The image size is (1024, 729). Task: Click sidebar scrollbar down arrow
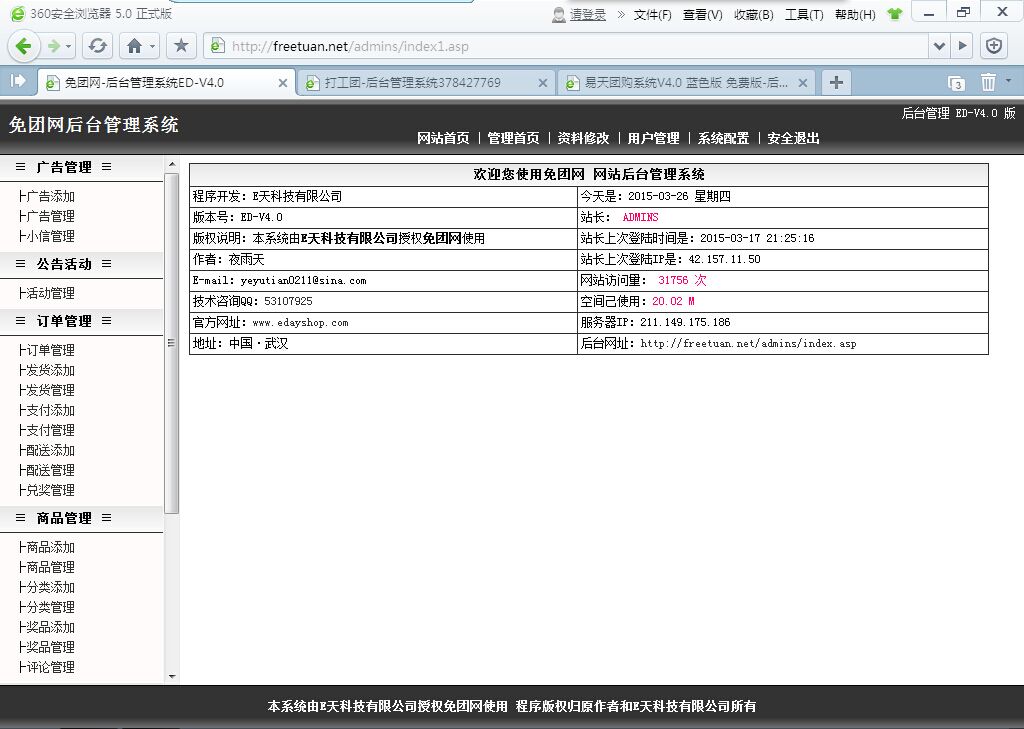pyautogui.click(x=172, y=677)
